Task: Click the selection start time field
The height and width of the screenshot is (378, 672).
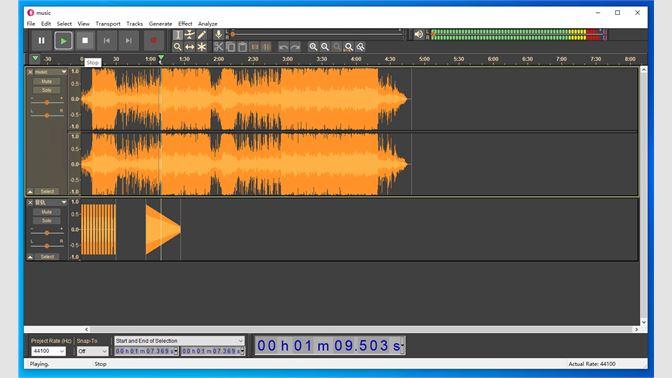Action: 146,351
